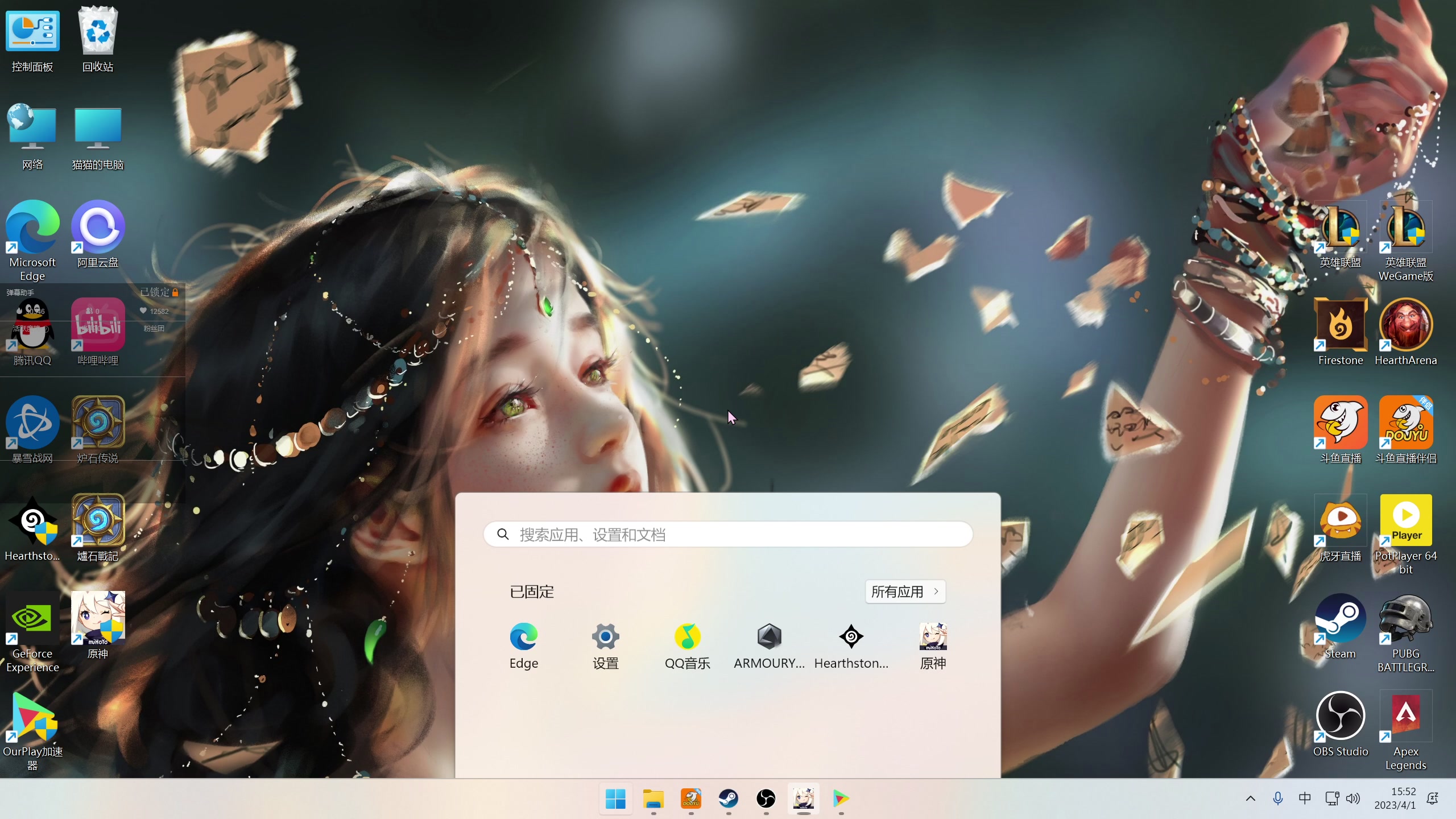Select the 斗鱼直播 desktop shortcut
1456x819 pixels.
1341,431
